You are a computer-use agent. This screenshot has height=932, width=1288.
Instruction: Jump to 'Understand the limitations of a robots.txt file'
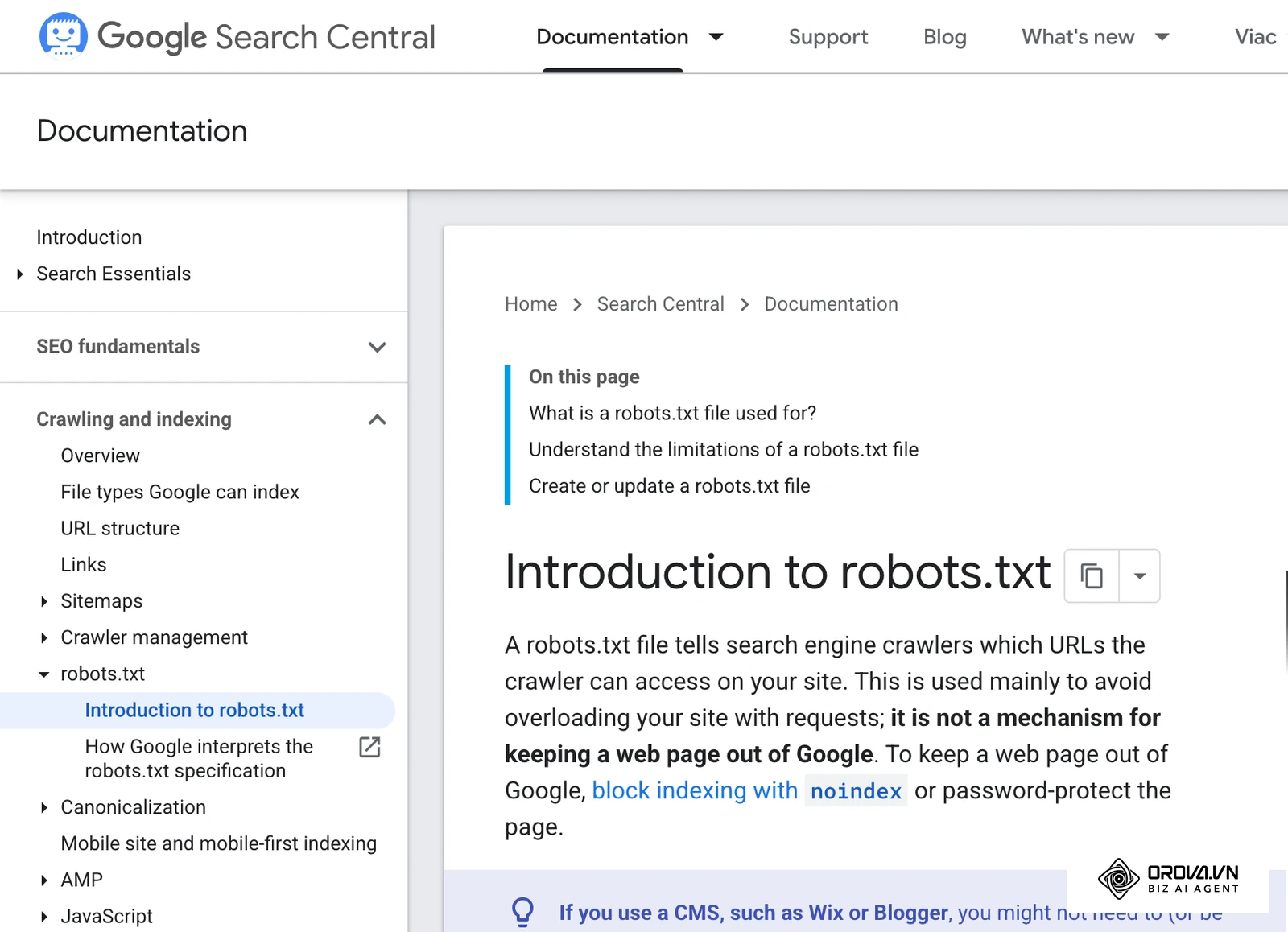724,449
